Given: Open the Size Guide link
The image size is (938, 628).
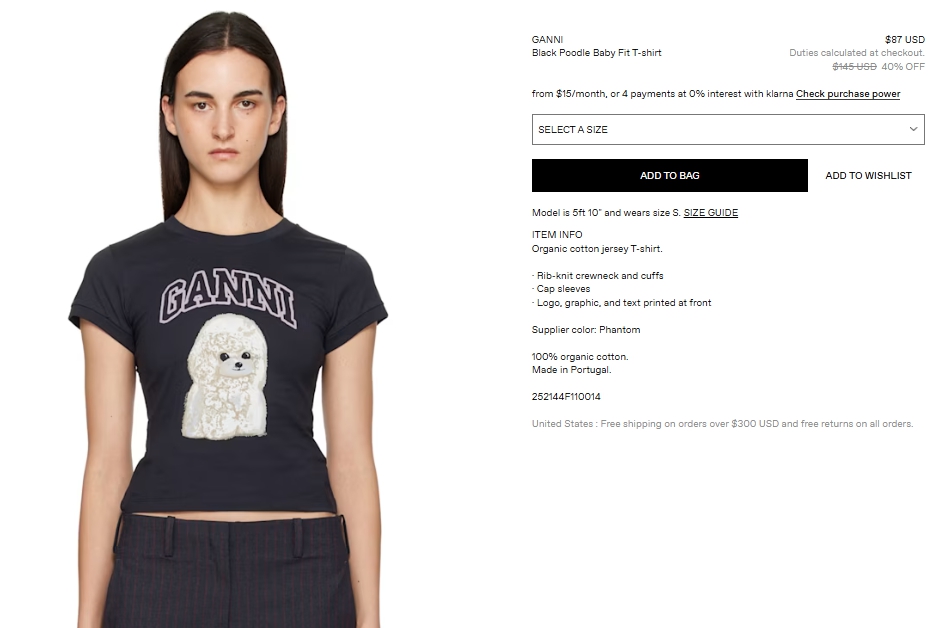Looking at the screenshot, I should pyautogui.click(x=711, y=212).
